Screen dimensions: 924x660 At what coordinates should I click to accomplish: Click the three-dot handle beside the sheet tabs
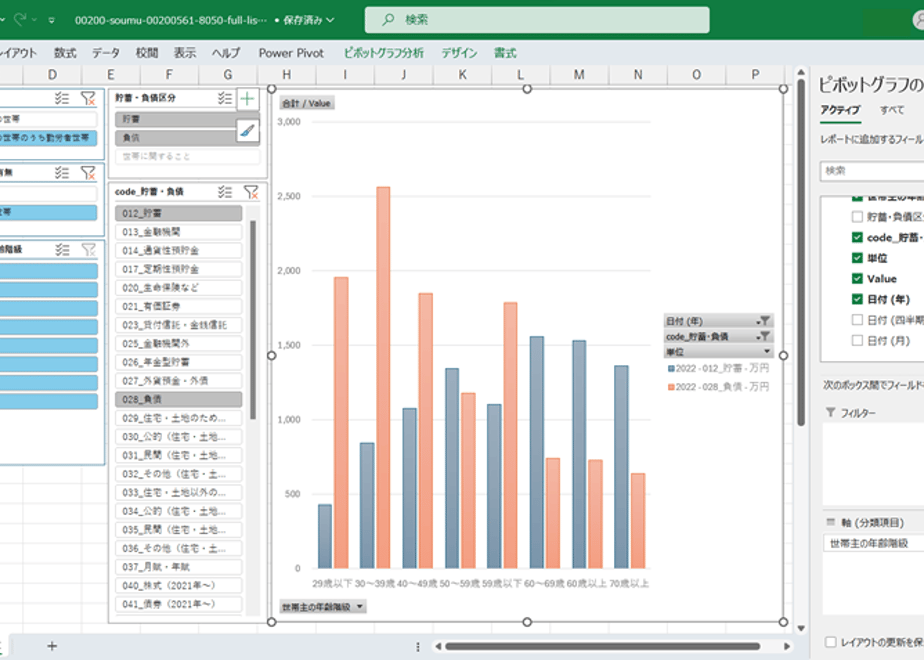tap(418, 646)
